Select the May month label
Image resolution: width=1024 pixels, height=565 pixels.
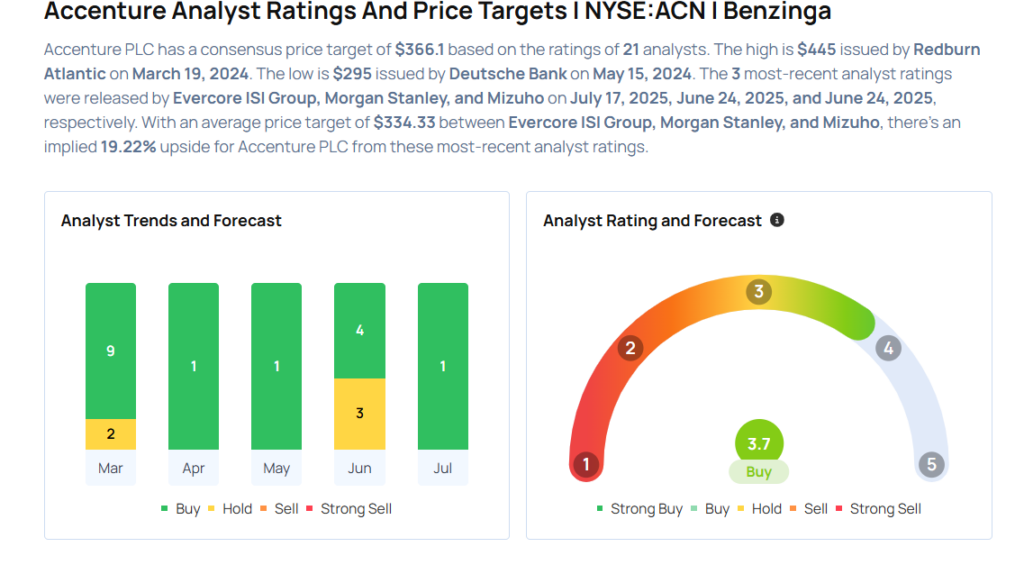point(276,468)
